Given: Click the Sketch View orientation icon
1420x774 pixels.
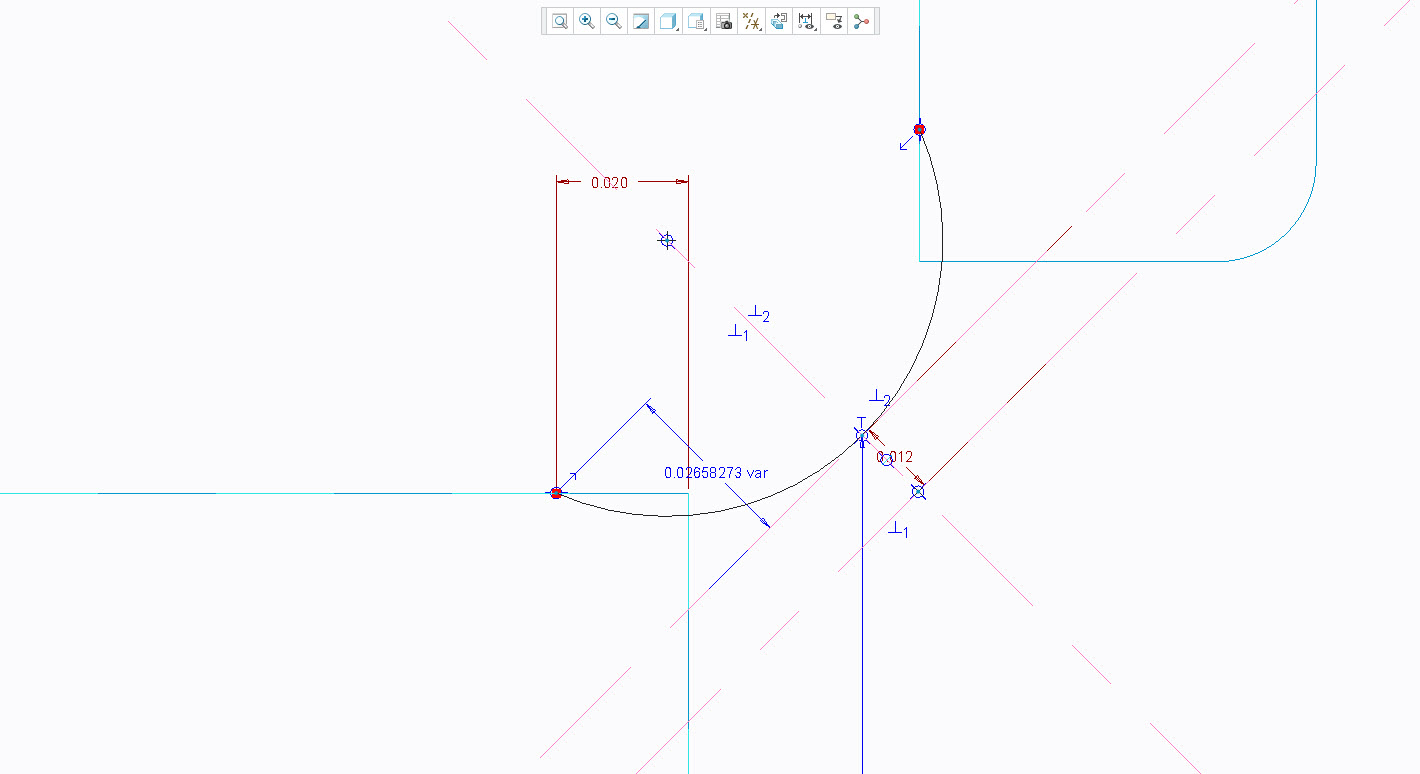Looking at the screenshot, I should (779, 21).
